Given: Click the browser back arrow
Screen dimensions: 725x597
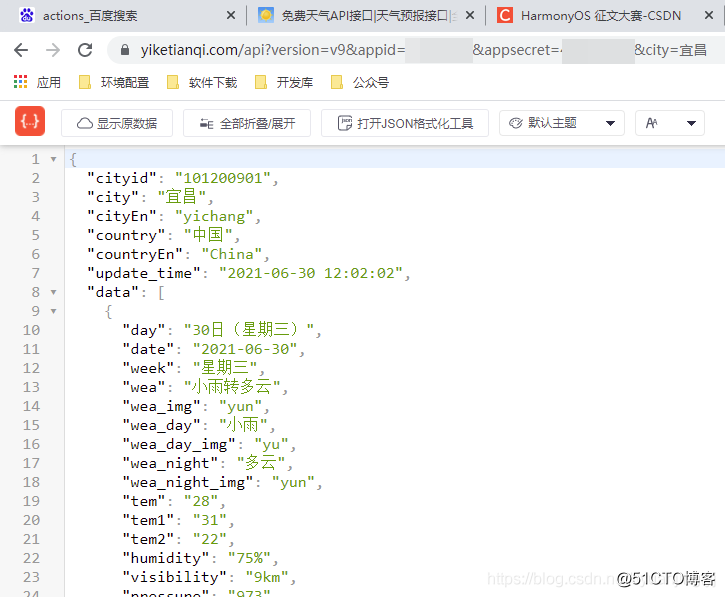Looking at the screenshot, I should [21, 50].
